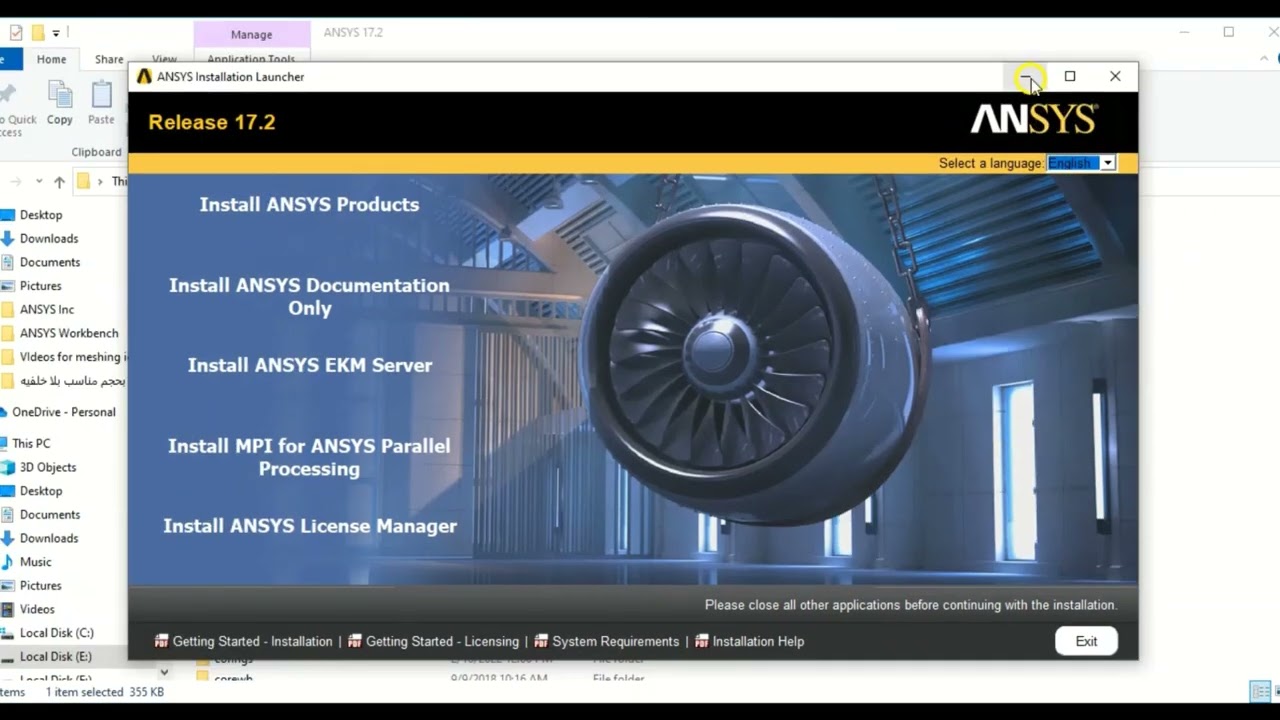Collapse Explorer ribbon with chevron
1280x720 pixels.
[1265, 59]
